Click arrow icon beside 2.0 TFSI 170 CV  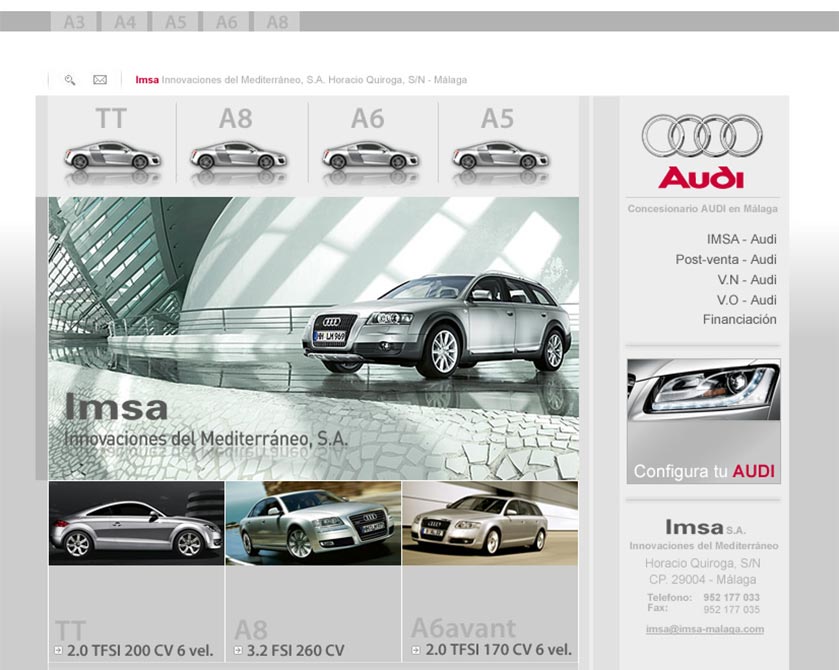415,650
